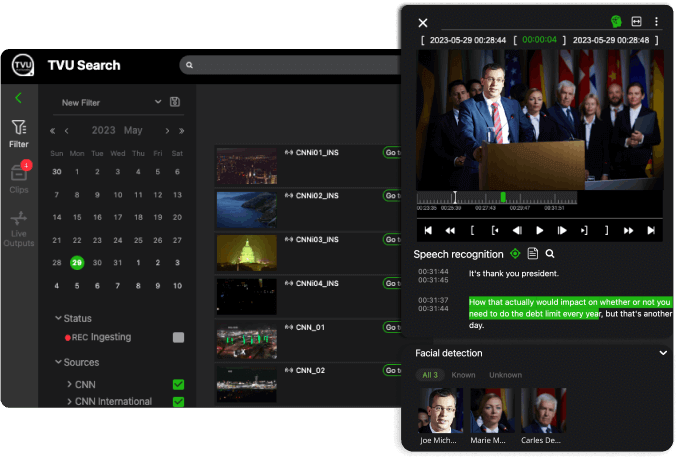Step one frame forward
Screen dimensions: 679x460
(562, 230)
